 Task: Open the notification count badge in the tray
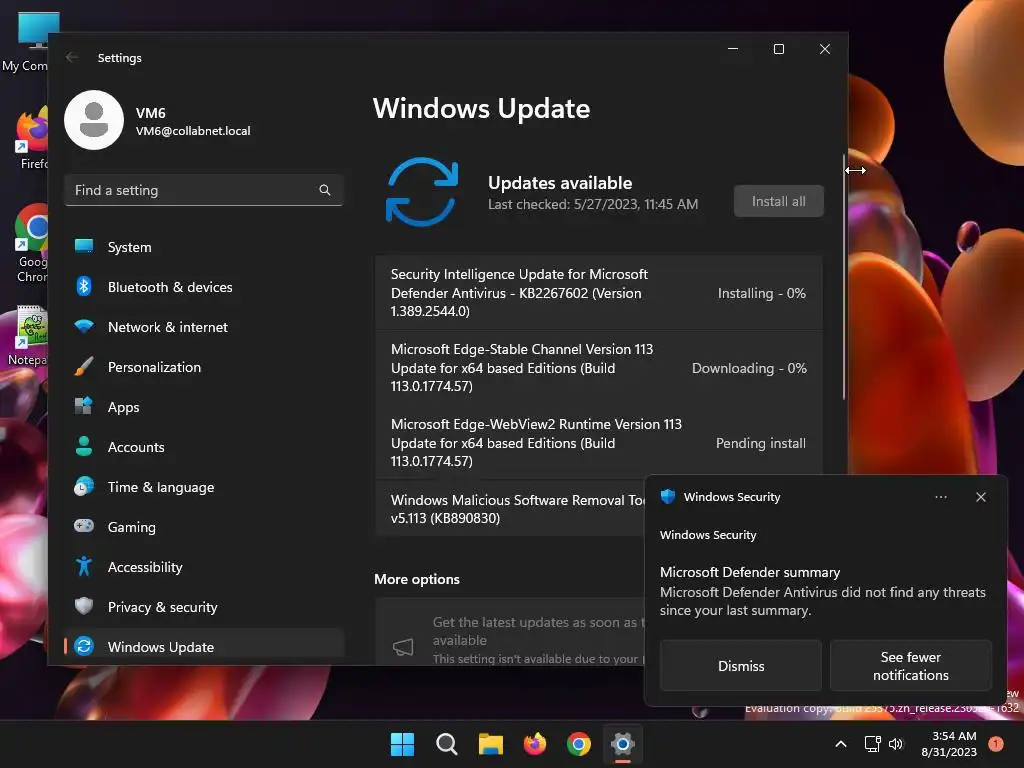[x=996, y=744]
